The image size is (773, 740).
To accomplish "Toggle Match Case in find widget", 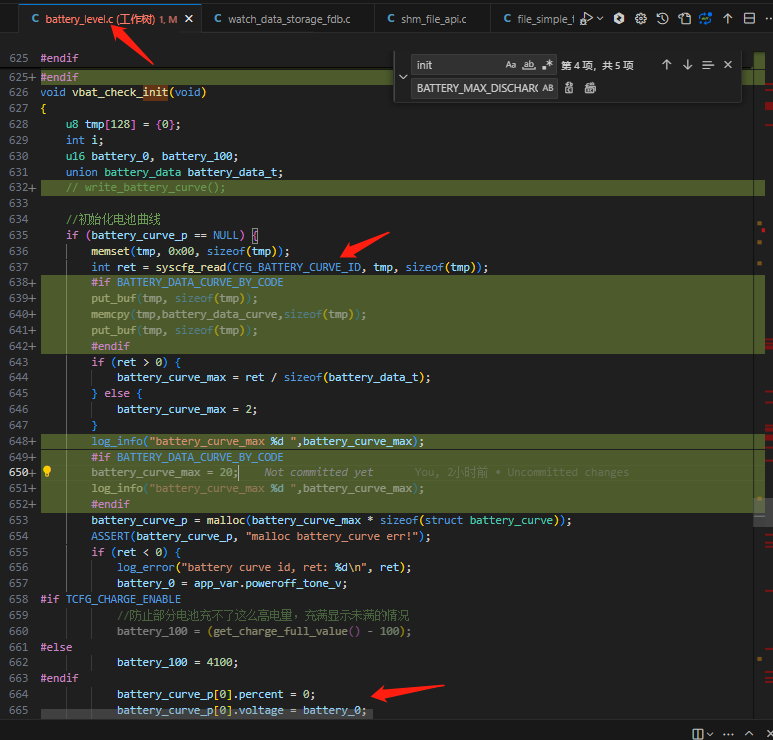I will (x=510, y=65).
